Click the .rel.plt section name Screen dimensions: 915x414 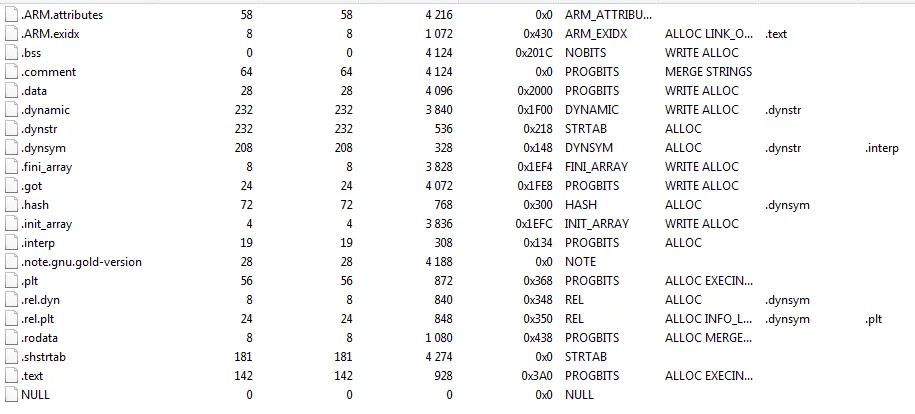coord(38,319)
